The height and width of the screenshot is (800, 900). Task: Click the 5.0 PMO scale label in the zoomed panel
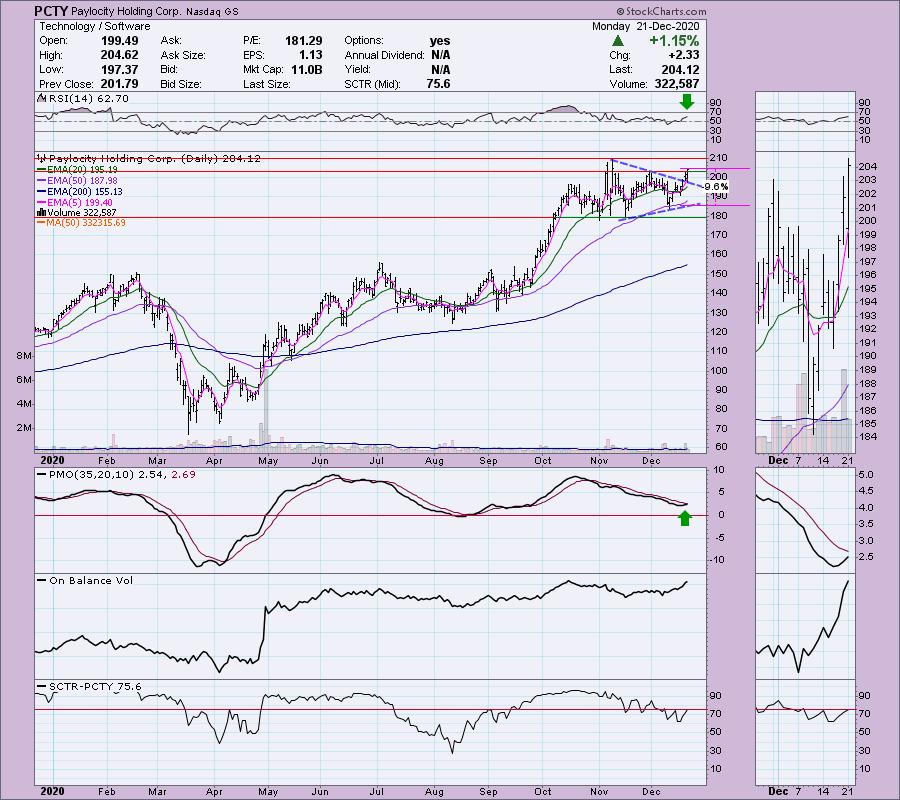867,475
